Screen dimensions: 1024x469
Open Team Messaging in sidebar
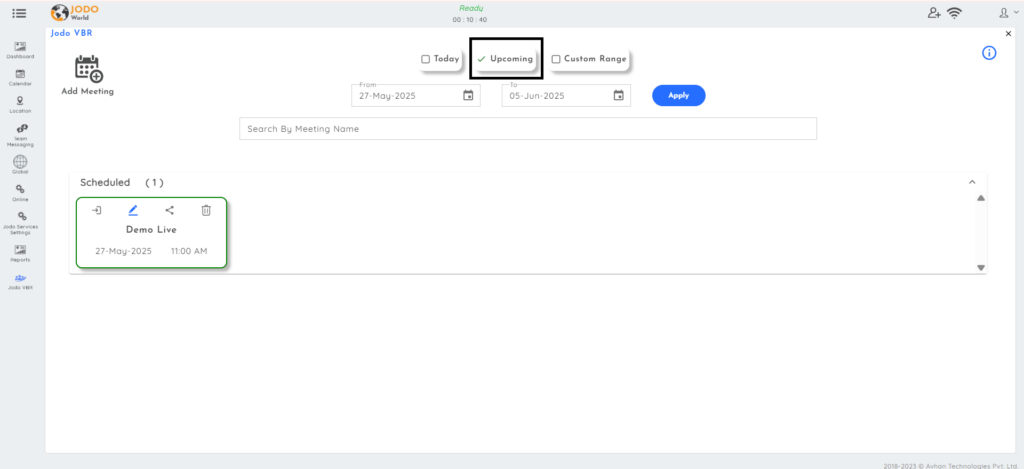[20, 135]
